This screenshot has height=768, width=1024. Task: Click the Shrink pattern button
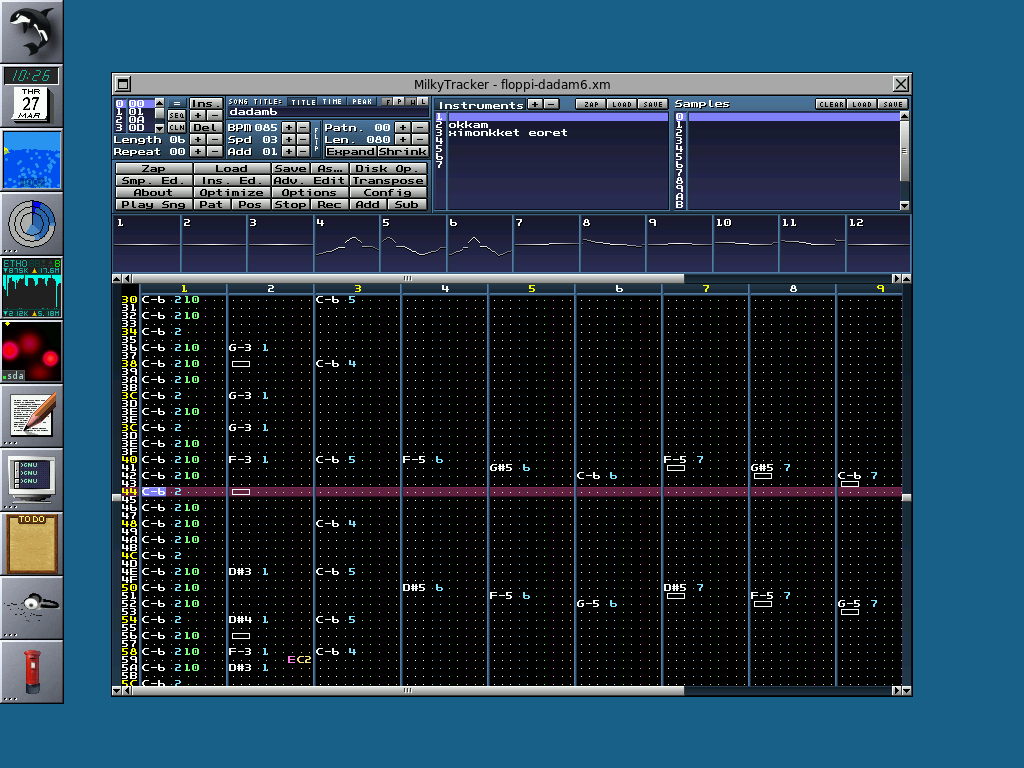click(x=403, y=152)
